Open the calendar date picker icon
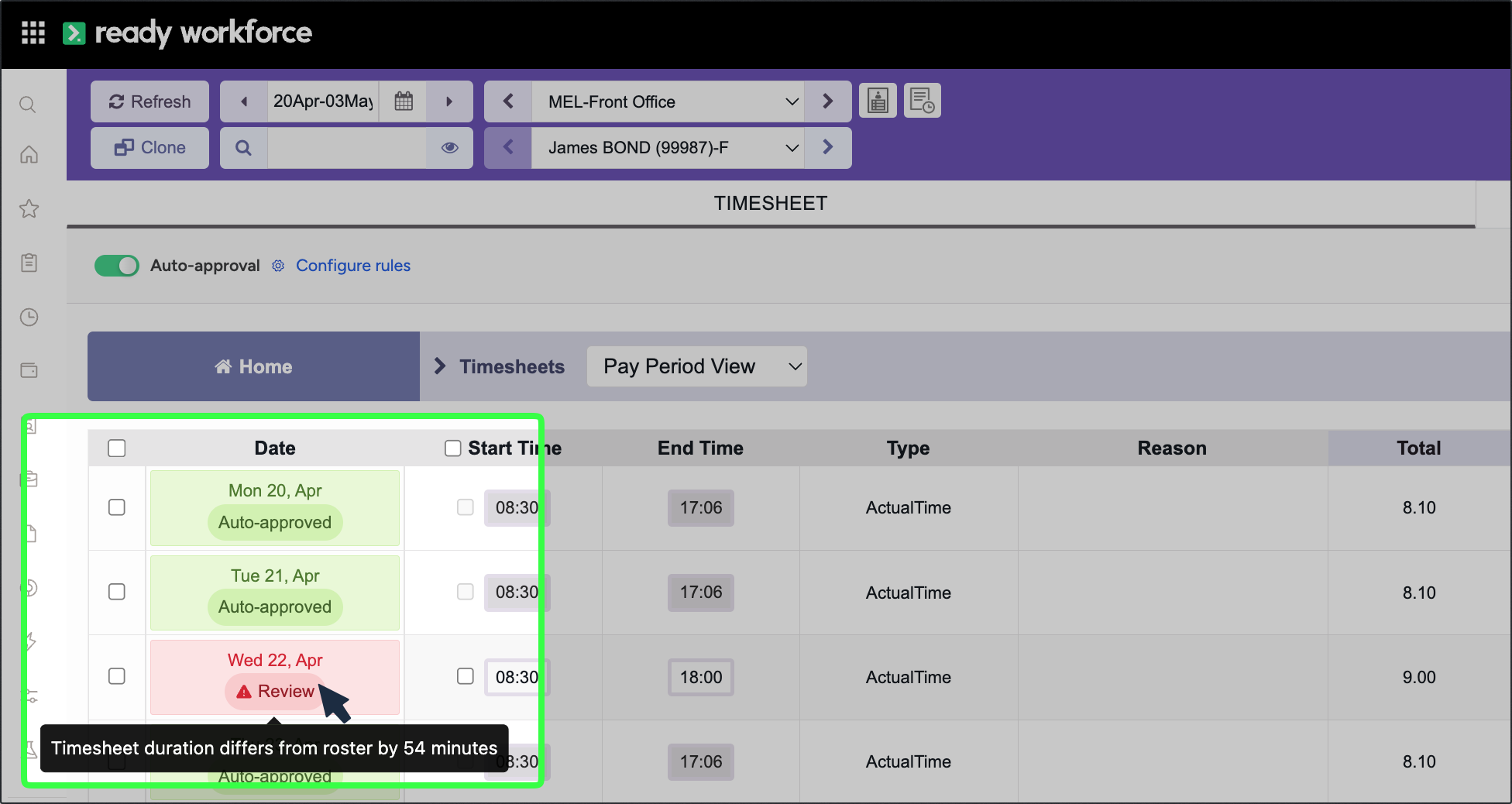Image resolution: width=1512 pixels, height=804 pixels. click(x=404, y=101)
